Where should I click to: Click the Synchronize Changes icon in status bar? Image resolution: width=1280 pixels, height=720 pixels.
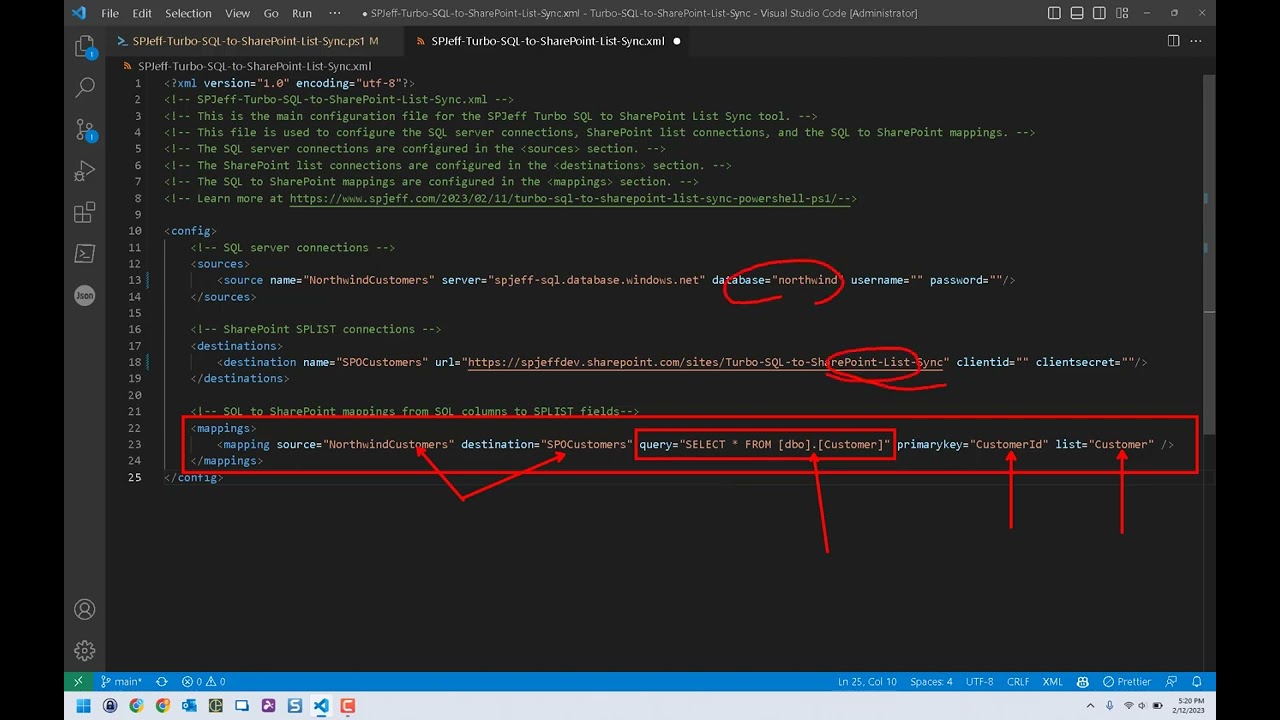(162, 682)
